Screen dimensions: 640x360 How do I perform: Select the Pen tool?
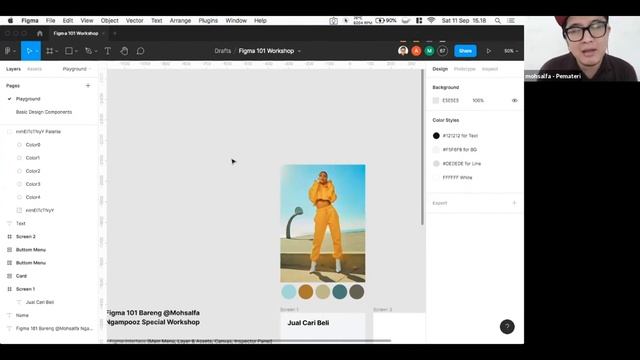point(88,51)
